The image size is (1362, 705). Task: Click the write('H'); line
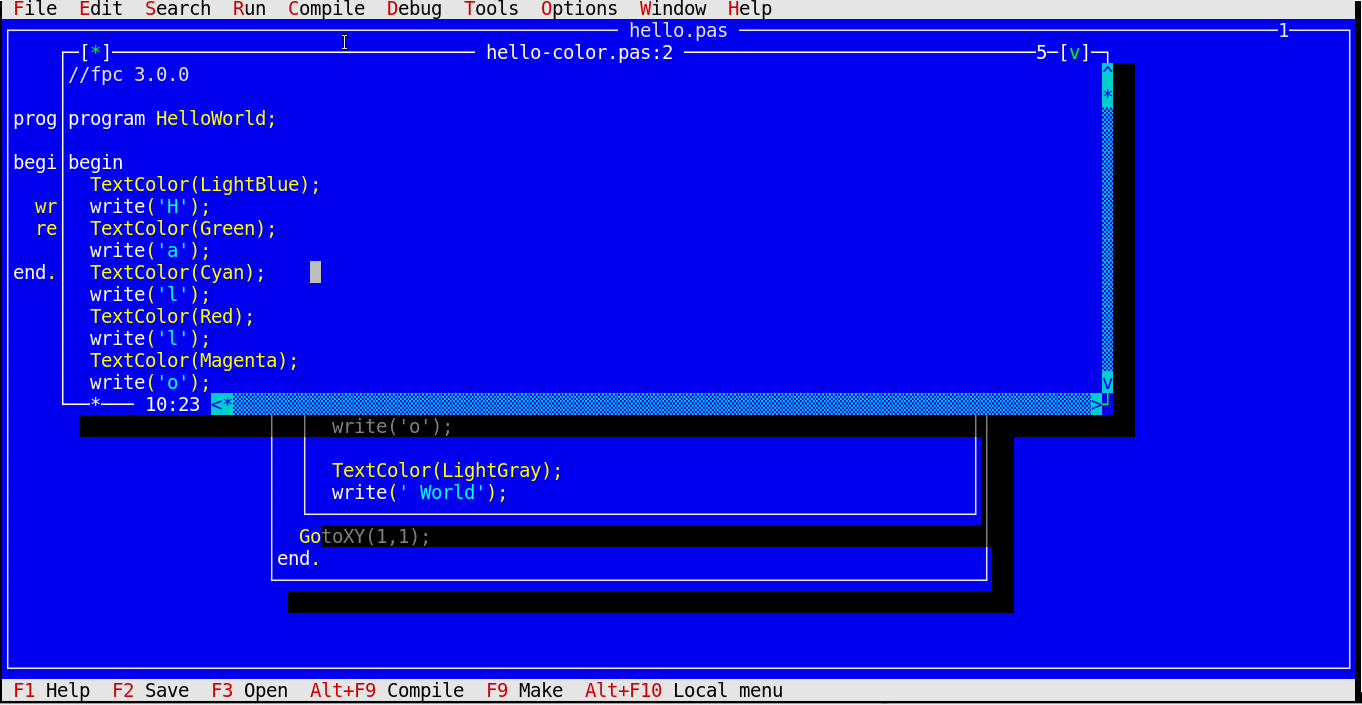150,206
